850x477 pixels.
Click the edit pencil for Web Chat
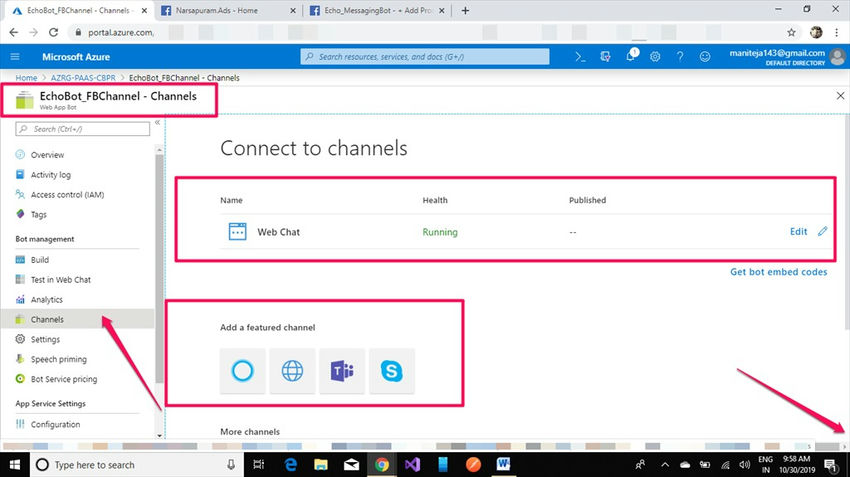(x=822, y=231)
